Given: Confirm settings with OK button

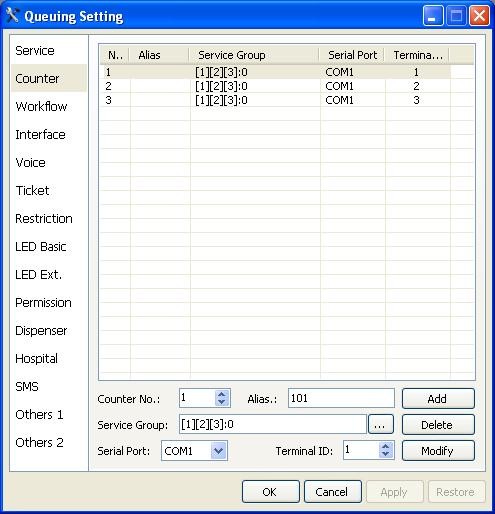Looking at the screenshot, I should (271, 492).
